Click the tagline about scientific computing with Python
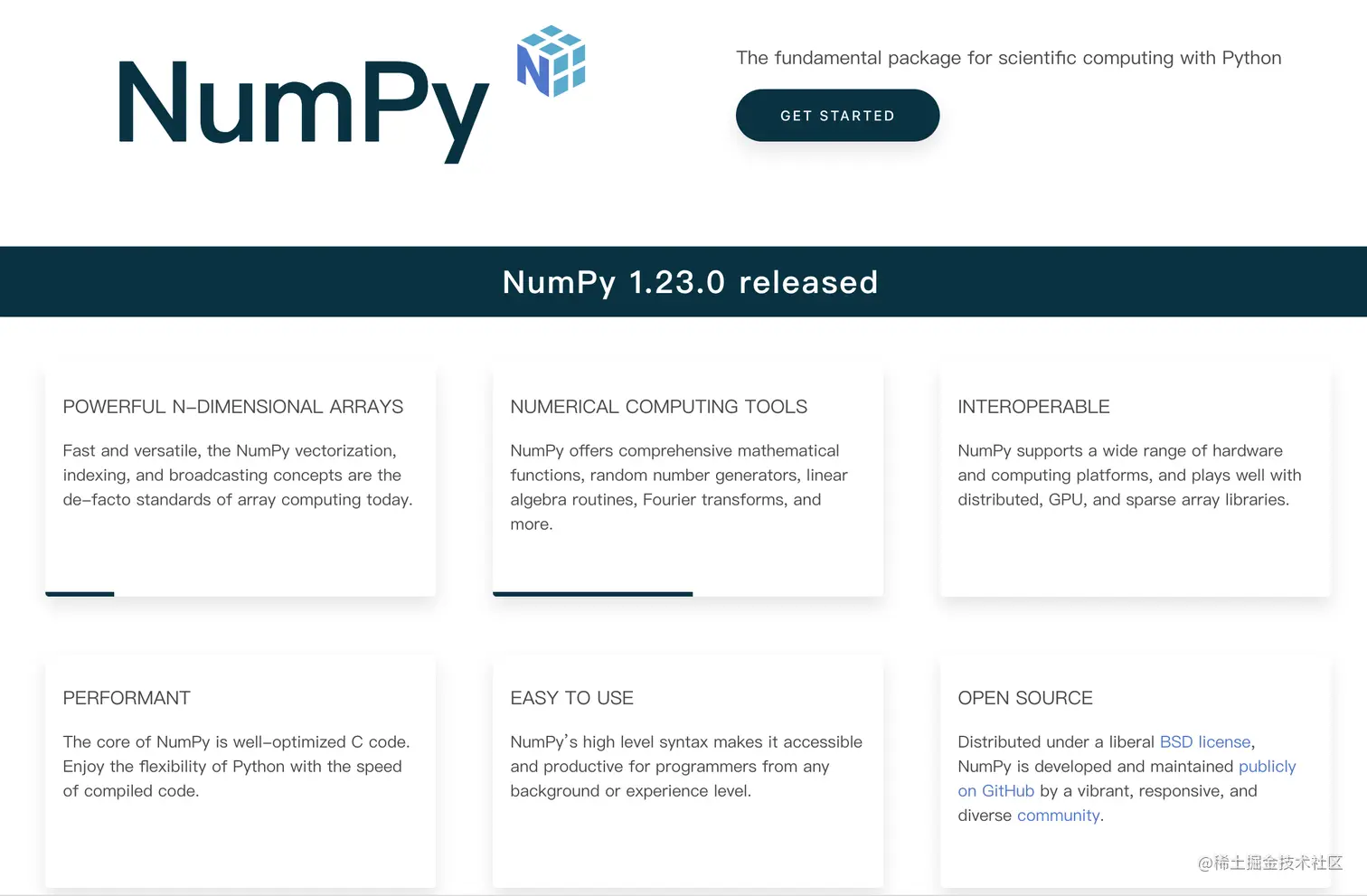 pos(1009,58)
